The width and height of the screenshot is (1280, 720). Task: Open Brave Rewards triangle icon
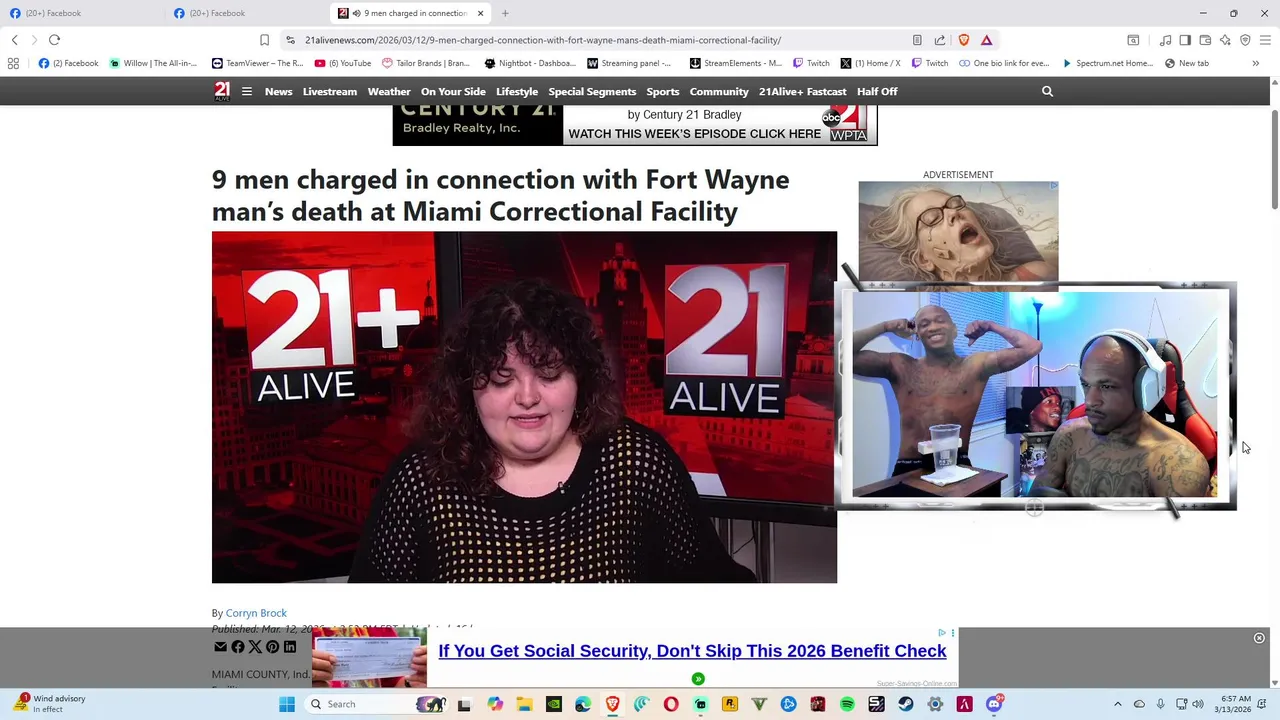click(986, 40)
